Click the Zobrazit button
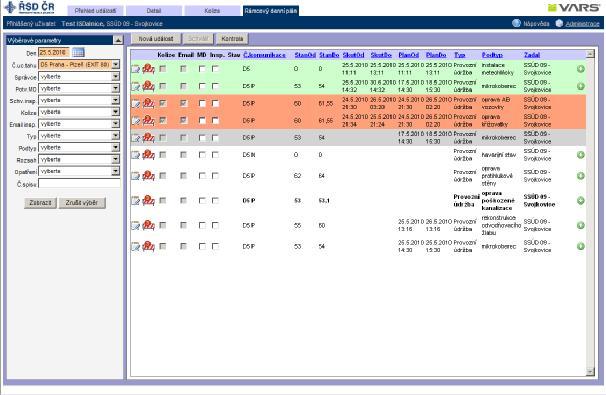 (40, 203)
